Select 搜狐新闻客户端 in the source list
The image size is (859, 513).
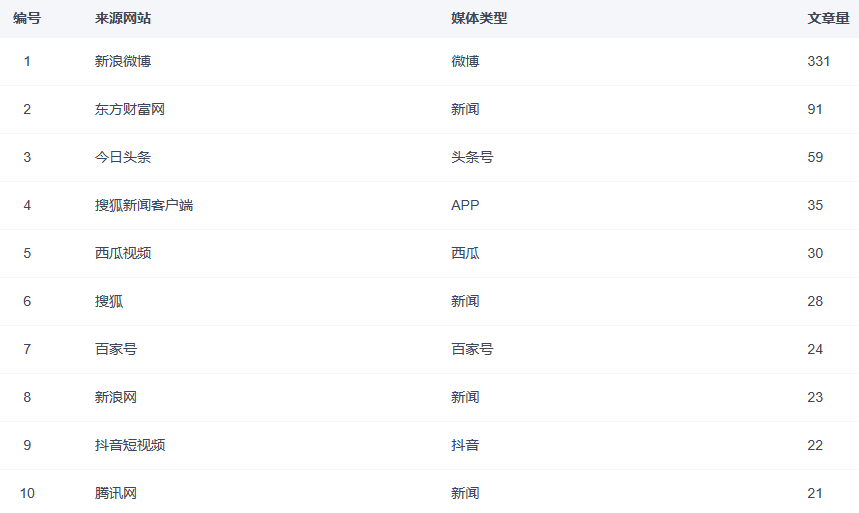(x=144, y=205)
